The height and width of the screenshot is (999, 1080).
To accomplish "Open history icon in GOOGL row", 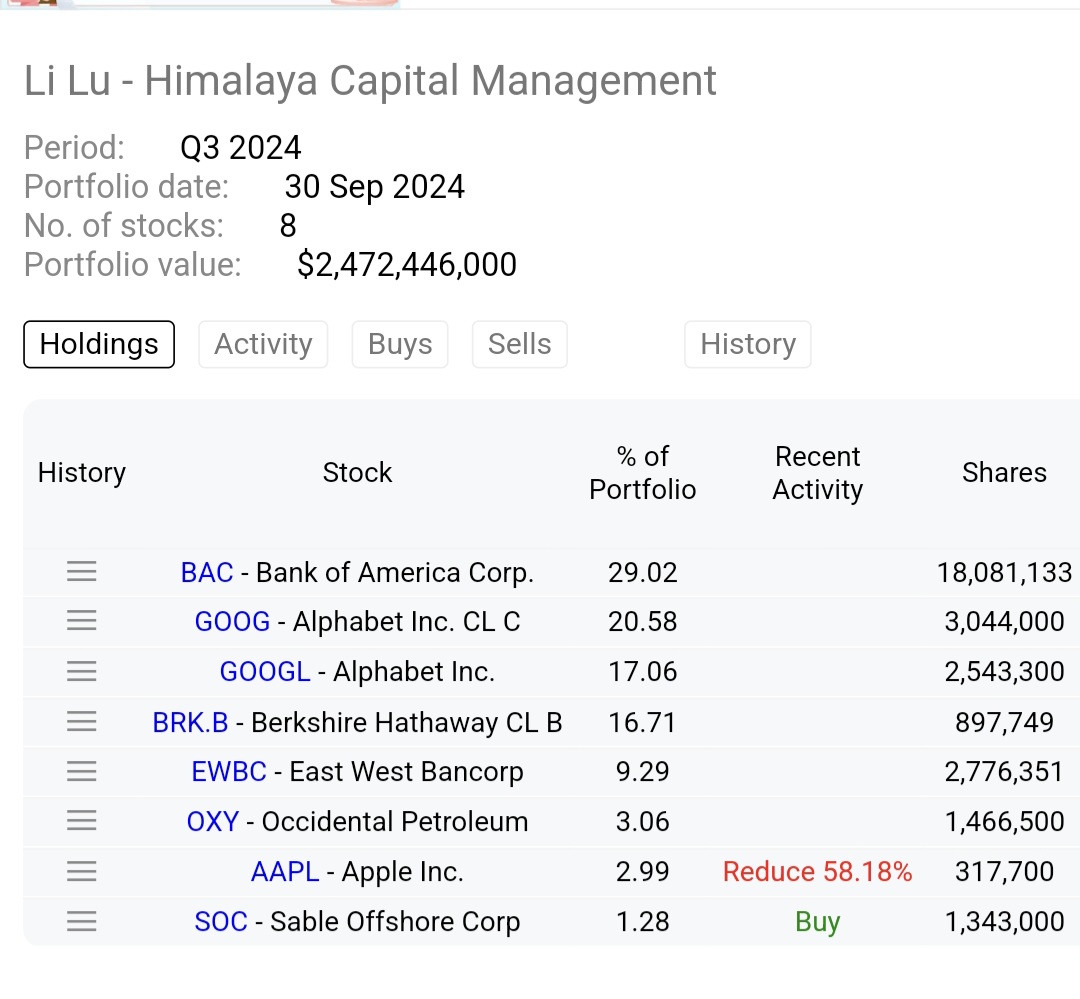I will click(x=82, y=672).
